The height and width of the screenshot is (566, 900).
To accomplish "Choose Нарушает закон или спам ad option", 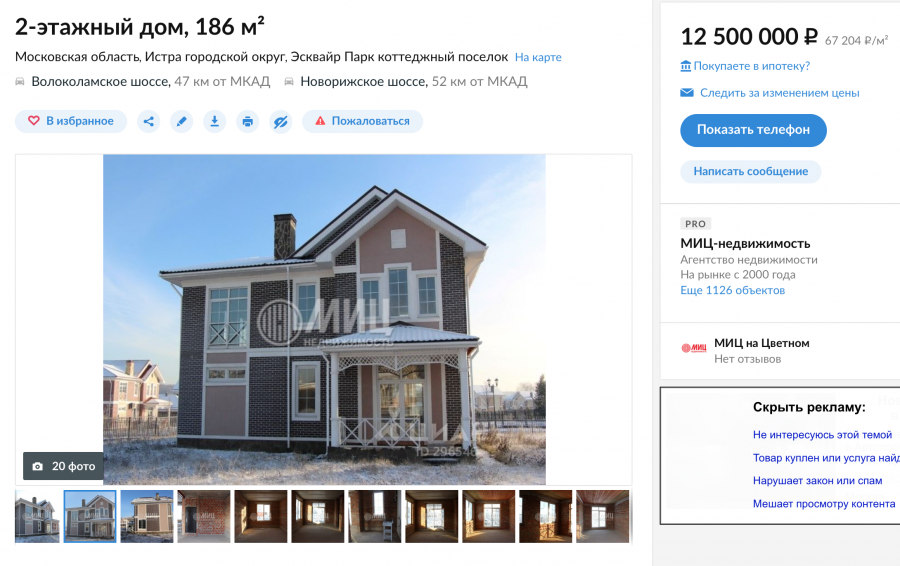I will pos(817,480).
